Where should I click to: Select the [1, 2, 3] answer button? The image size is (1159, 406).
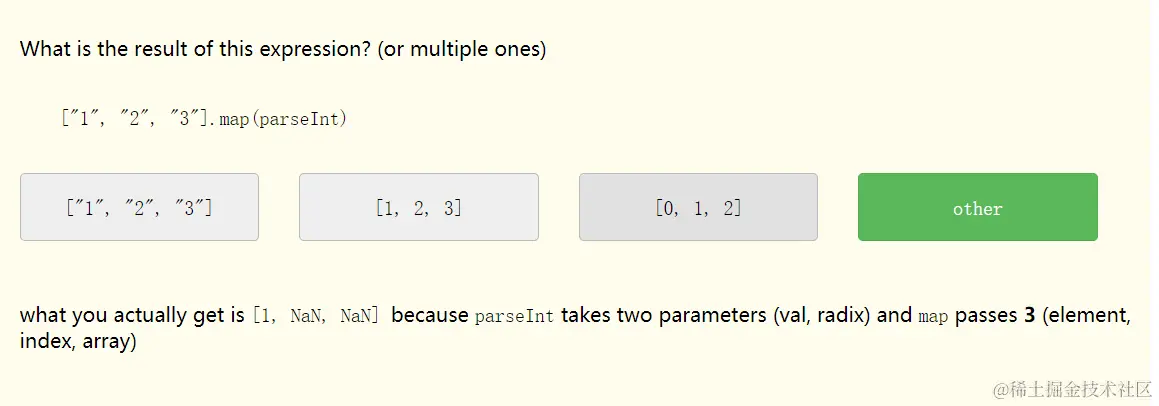coord(418,207)
